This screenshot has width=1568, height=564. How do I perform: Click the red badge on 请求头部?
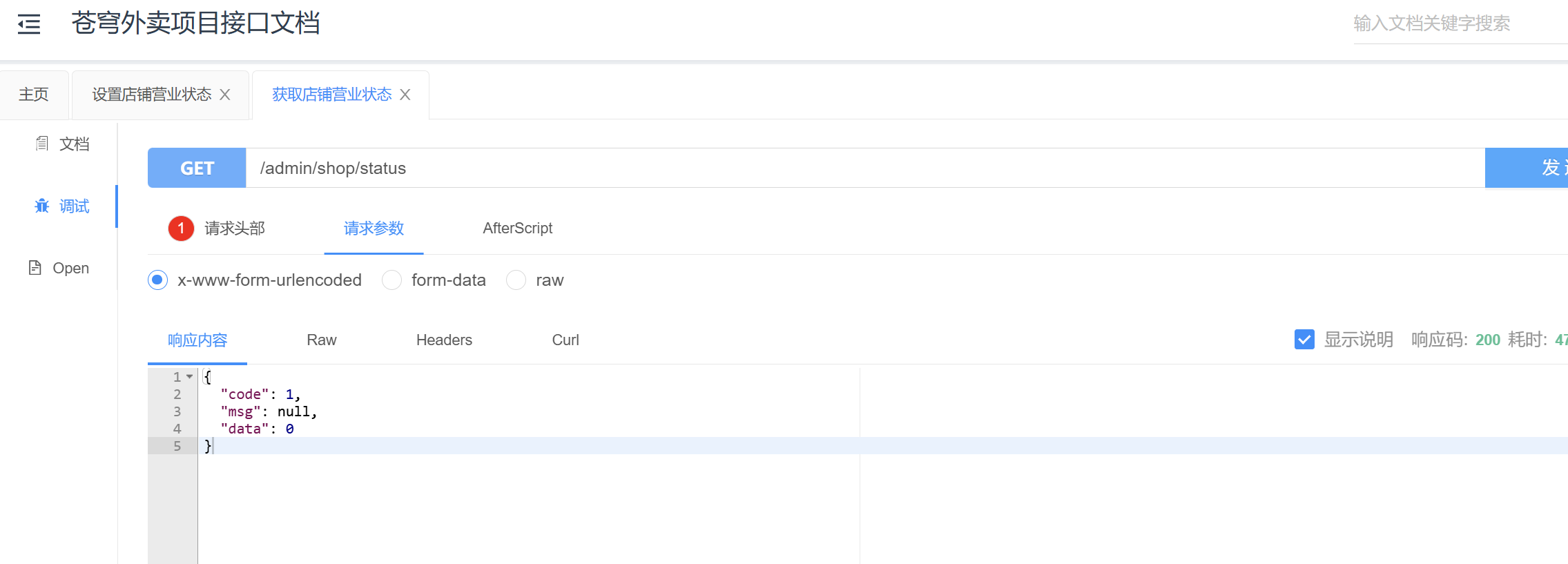point(181,228)
